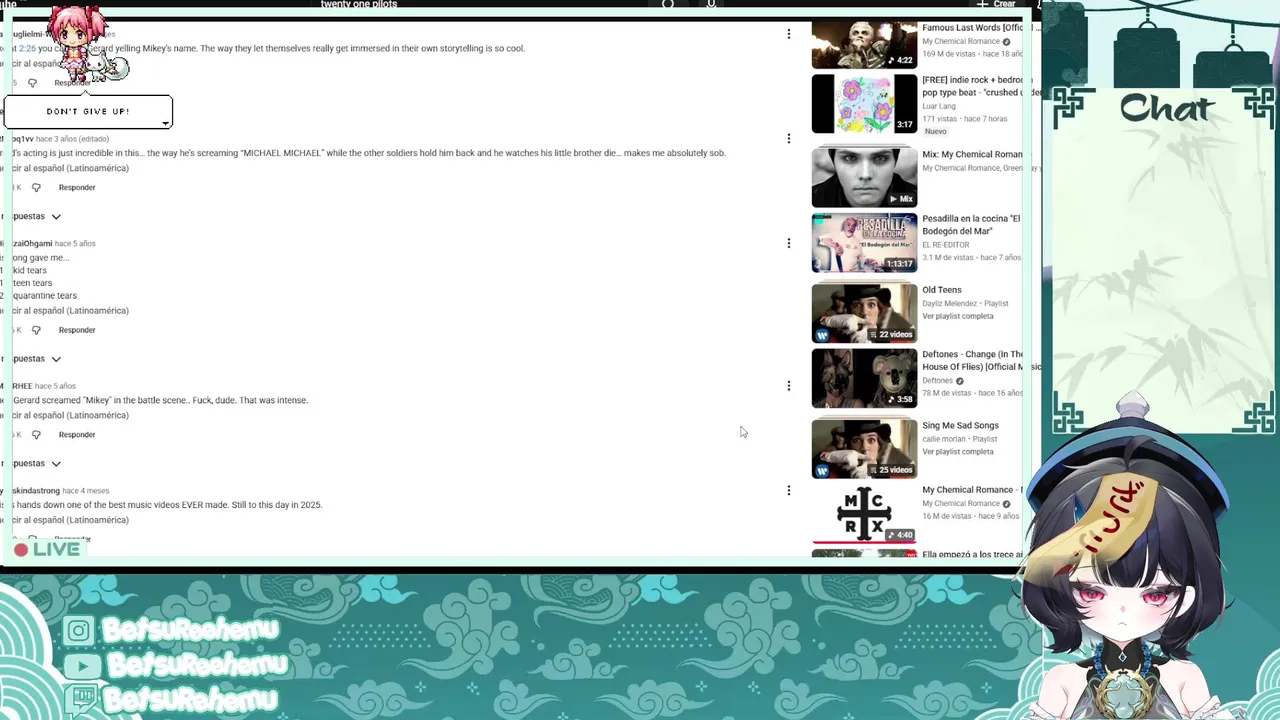Screen dimensions: 1280x720
Task: Dislike the Gerard yelling Mikey's name comment
Action: (32, 82)
